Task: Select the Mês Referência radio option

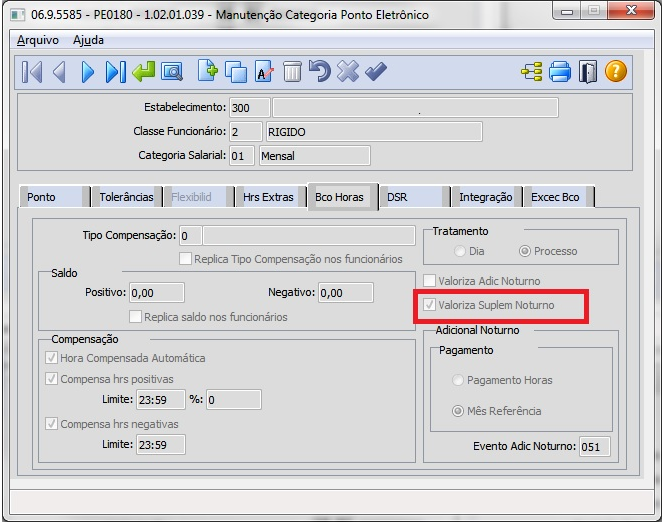Action: tap(458, 411)
